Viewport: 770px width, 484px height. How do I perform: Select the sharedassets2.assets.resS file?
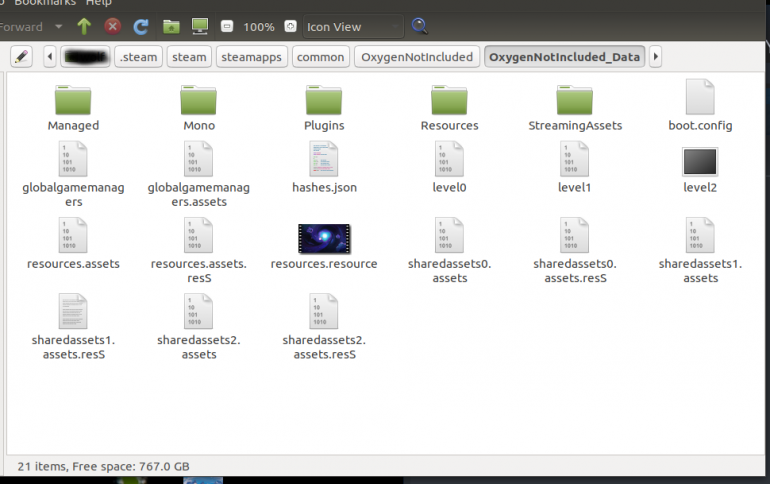point(324,327)
